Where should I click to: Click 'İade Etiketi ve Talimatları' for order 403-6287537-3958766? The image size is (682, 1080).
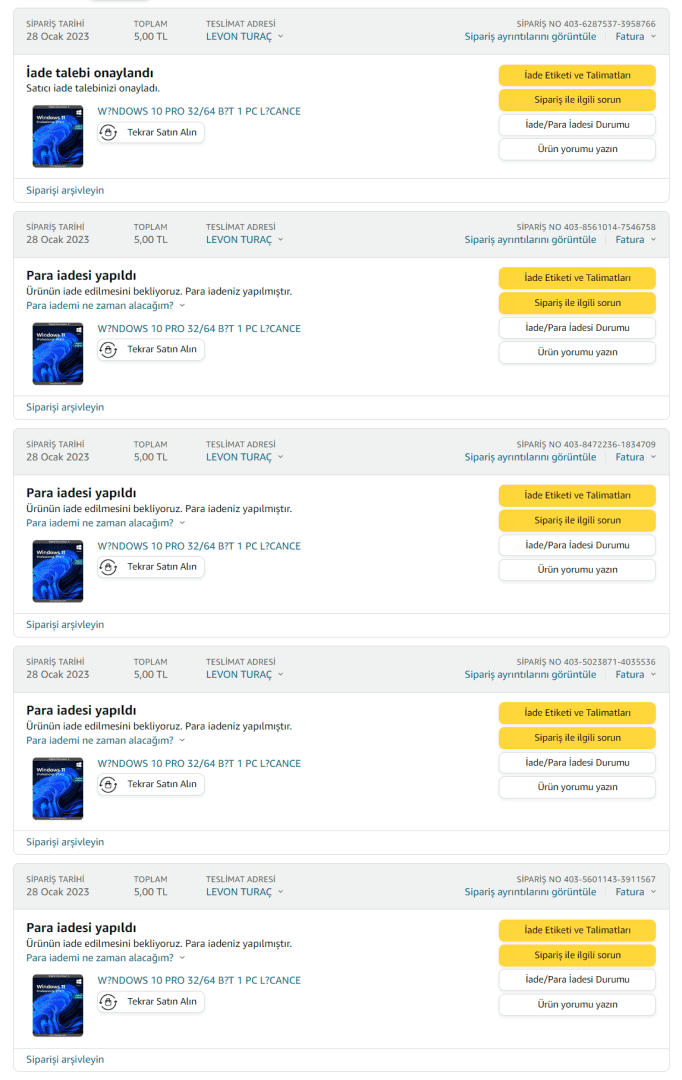[x=577, y=75]
